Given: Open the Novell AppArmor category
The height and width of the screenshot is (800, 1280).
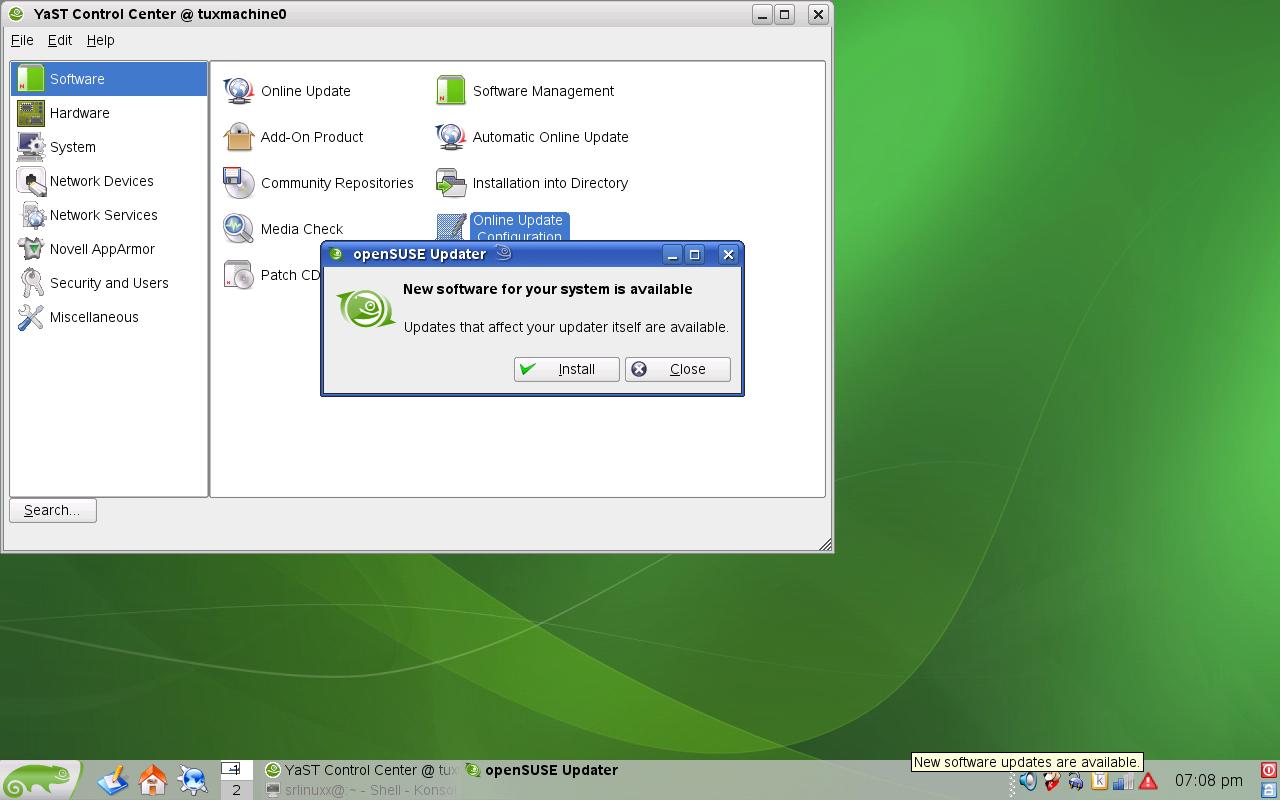Looking at the screenshot, I should [x=108, y=249].
